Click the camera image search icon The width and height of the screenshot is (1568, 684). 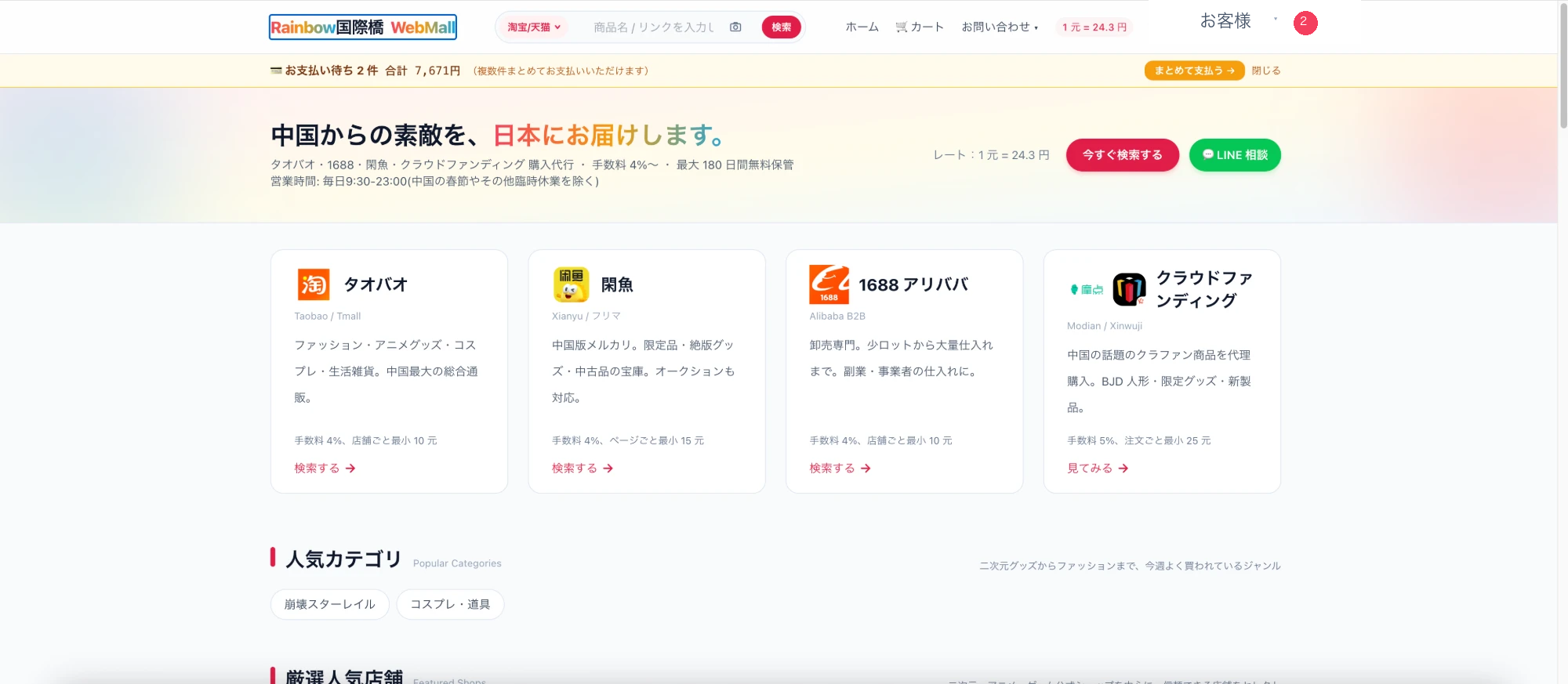[735, 27]
